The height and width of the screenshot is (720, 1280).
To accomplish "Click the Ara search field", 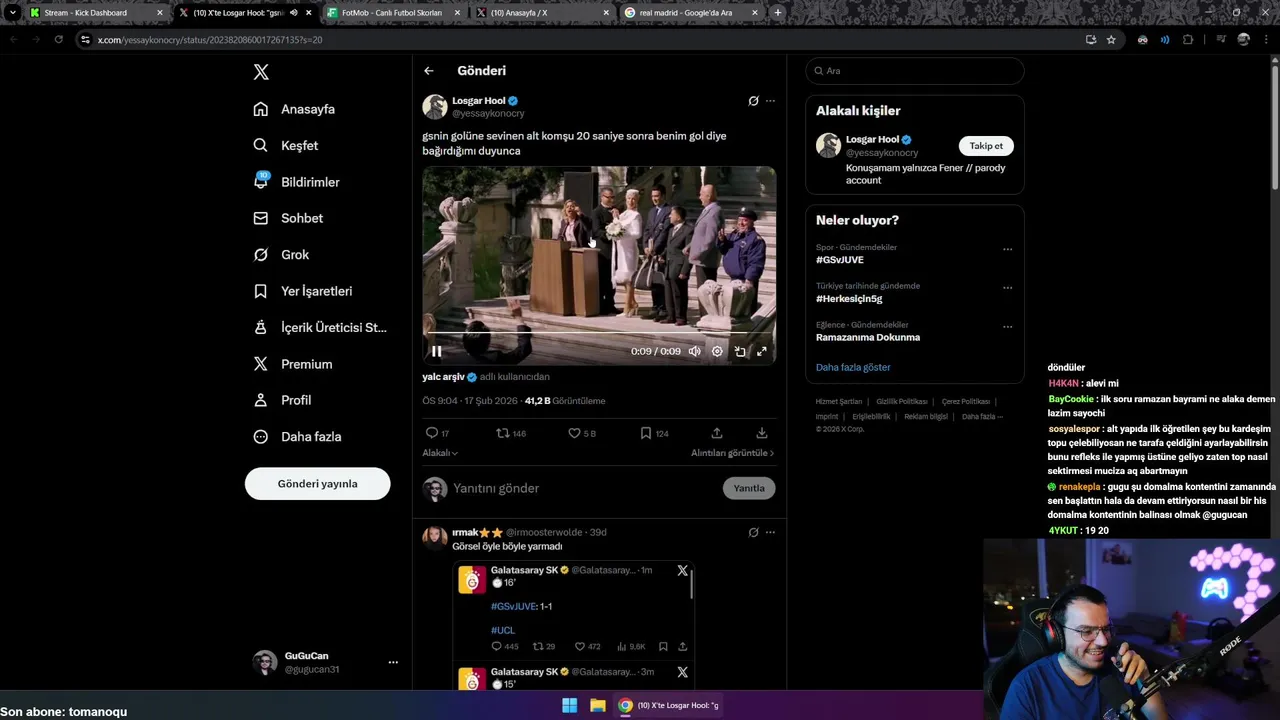I will pos(915,71).
